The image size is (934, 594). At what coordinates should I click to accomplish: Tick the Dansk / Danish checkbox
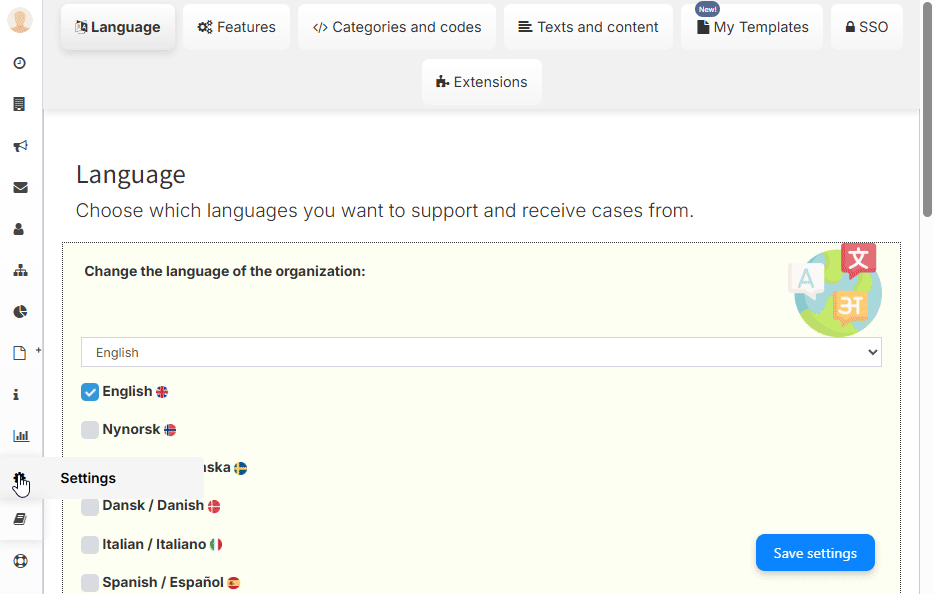90,506
